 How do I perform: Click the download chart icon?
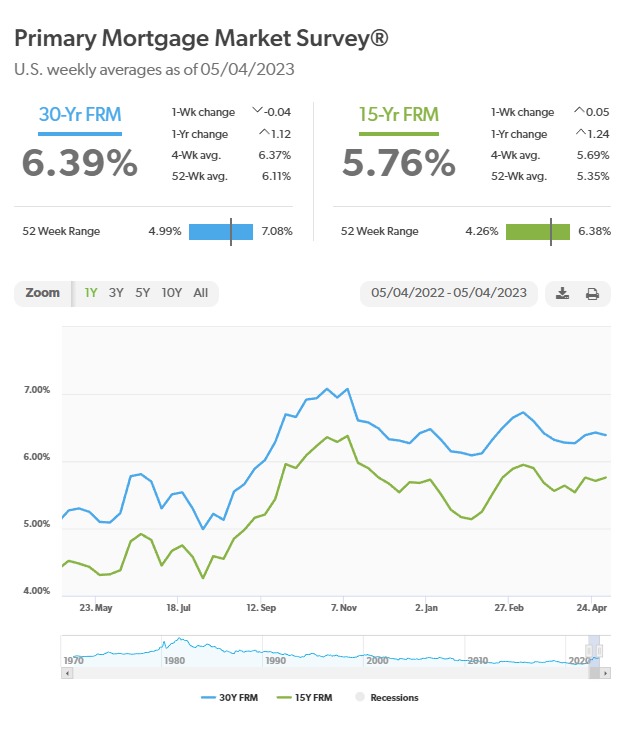click(x=563, y=293)
